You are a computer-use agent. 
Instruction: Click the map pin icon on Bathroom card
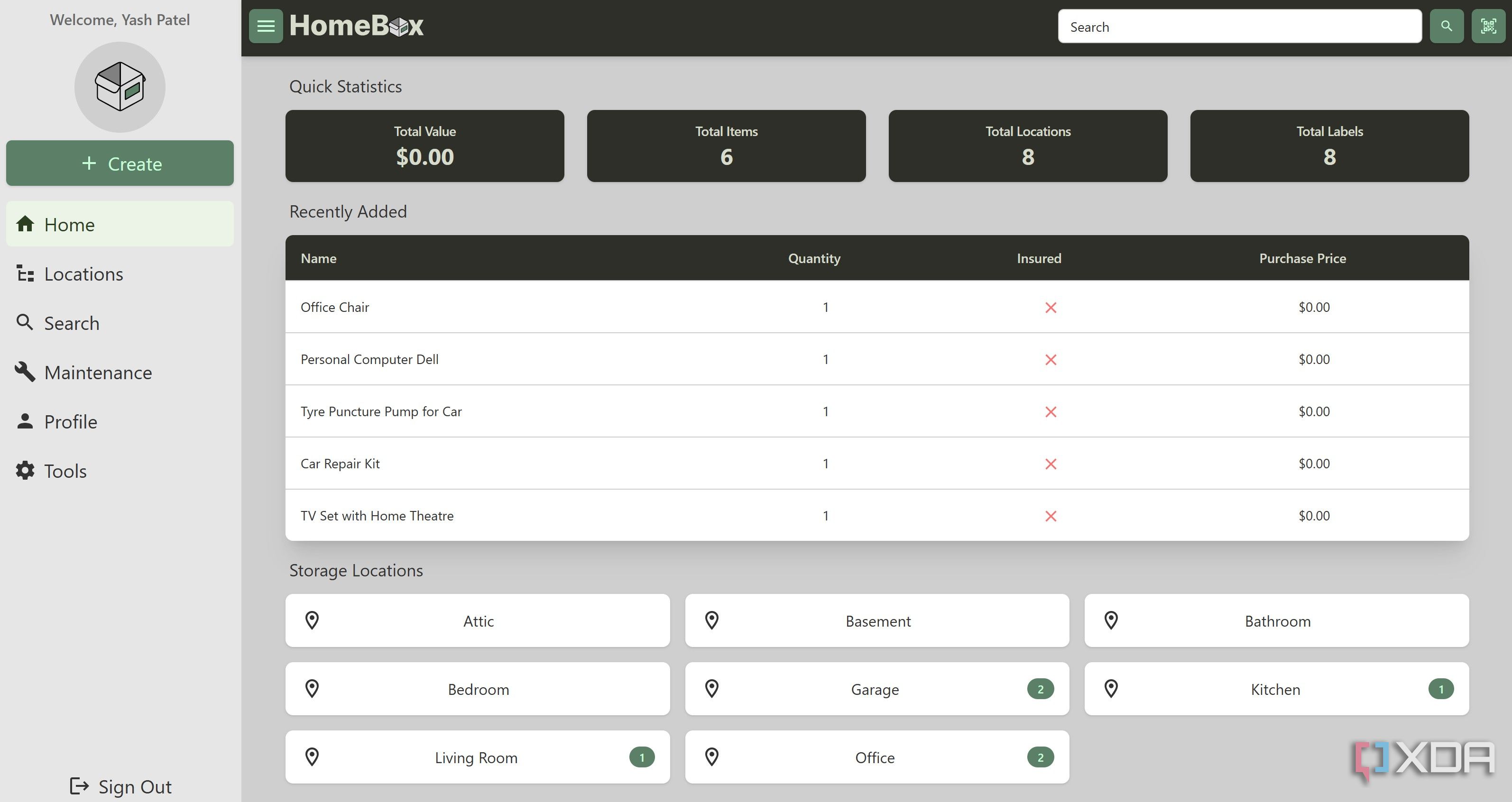tap(1111, 621)
